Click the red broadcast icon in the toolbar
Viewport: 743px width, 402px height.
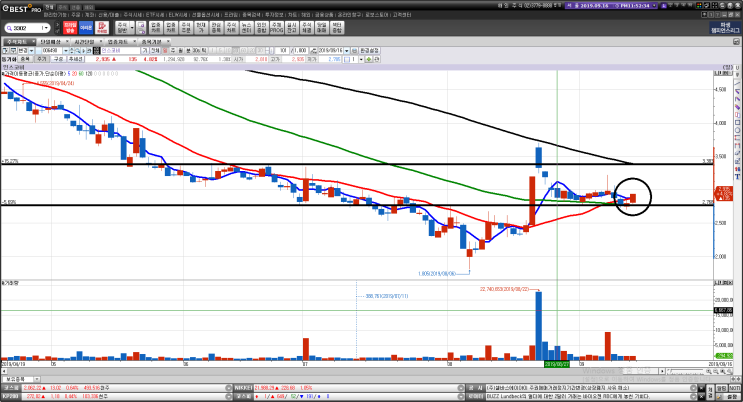(70, 28)
